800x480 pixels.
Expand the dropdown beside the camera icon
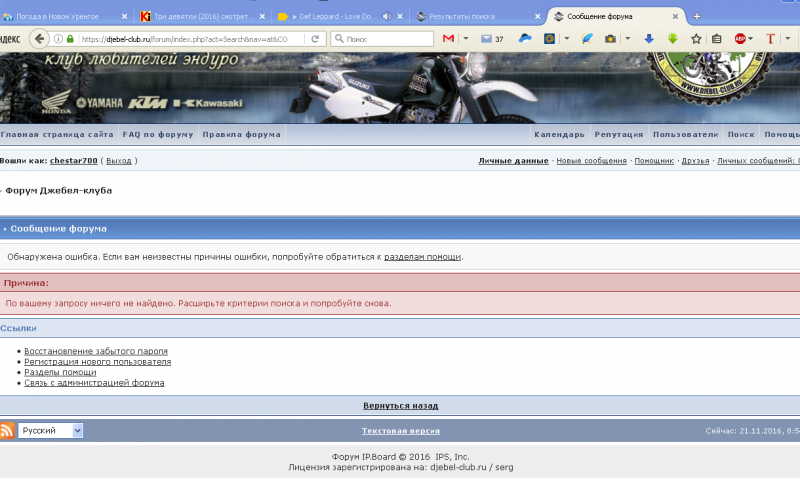click(x=626, y=38)
